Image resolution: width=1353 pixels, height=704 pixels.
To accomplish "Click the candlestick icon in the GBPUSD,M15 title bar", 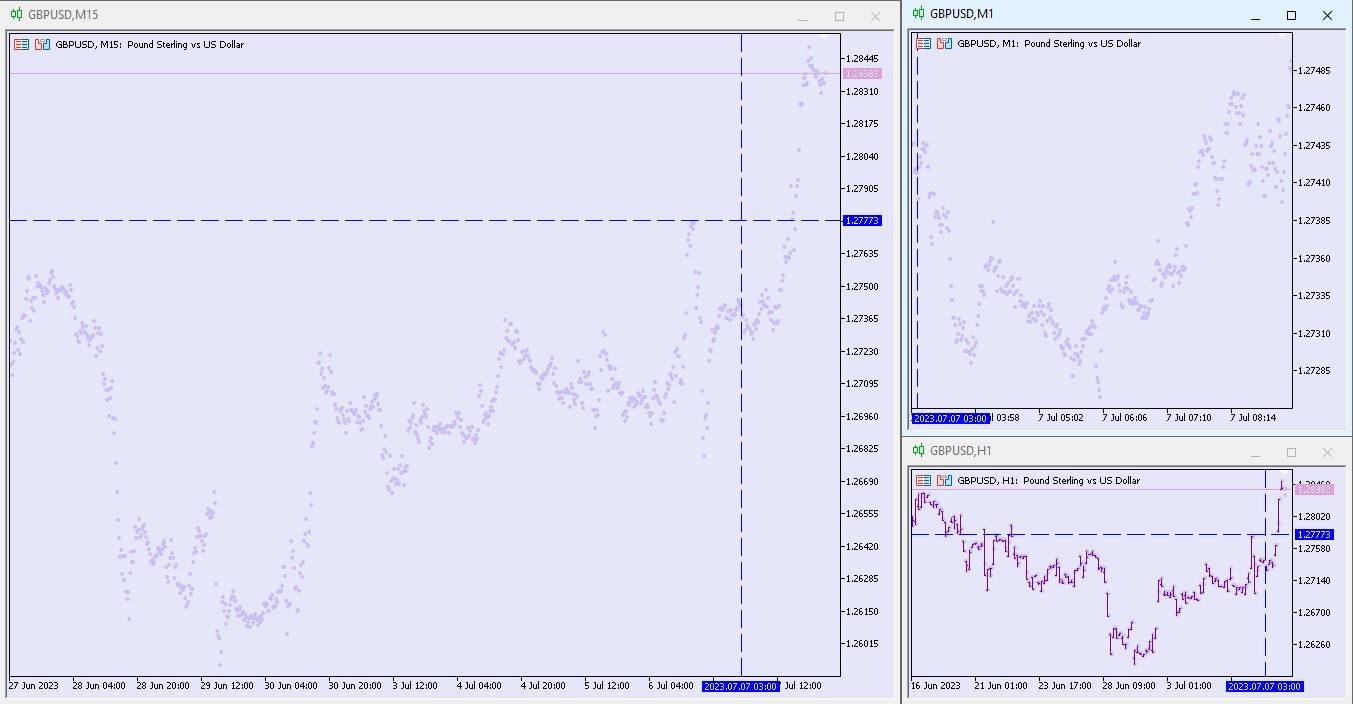I will [16, 15].
